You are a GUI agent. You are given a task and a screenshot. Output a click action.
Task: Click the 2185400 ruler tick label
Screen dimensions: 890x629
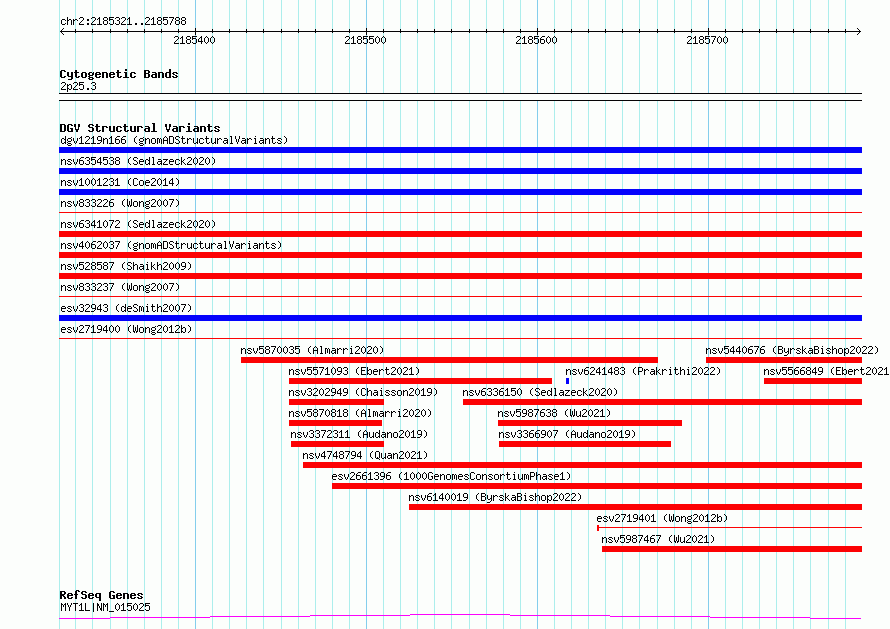point(194,40)
